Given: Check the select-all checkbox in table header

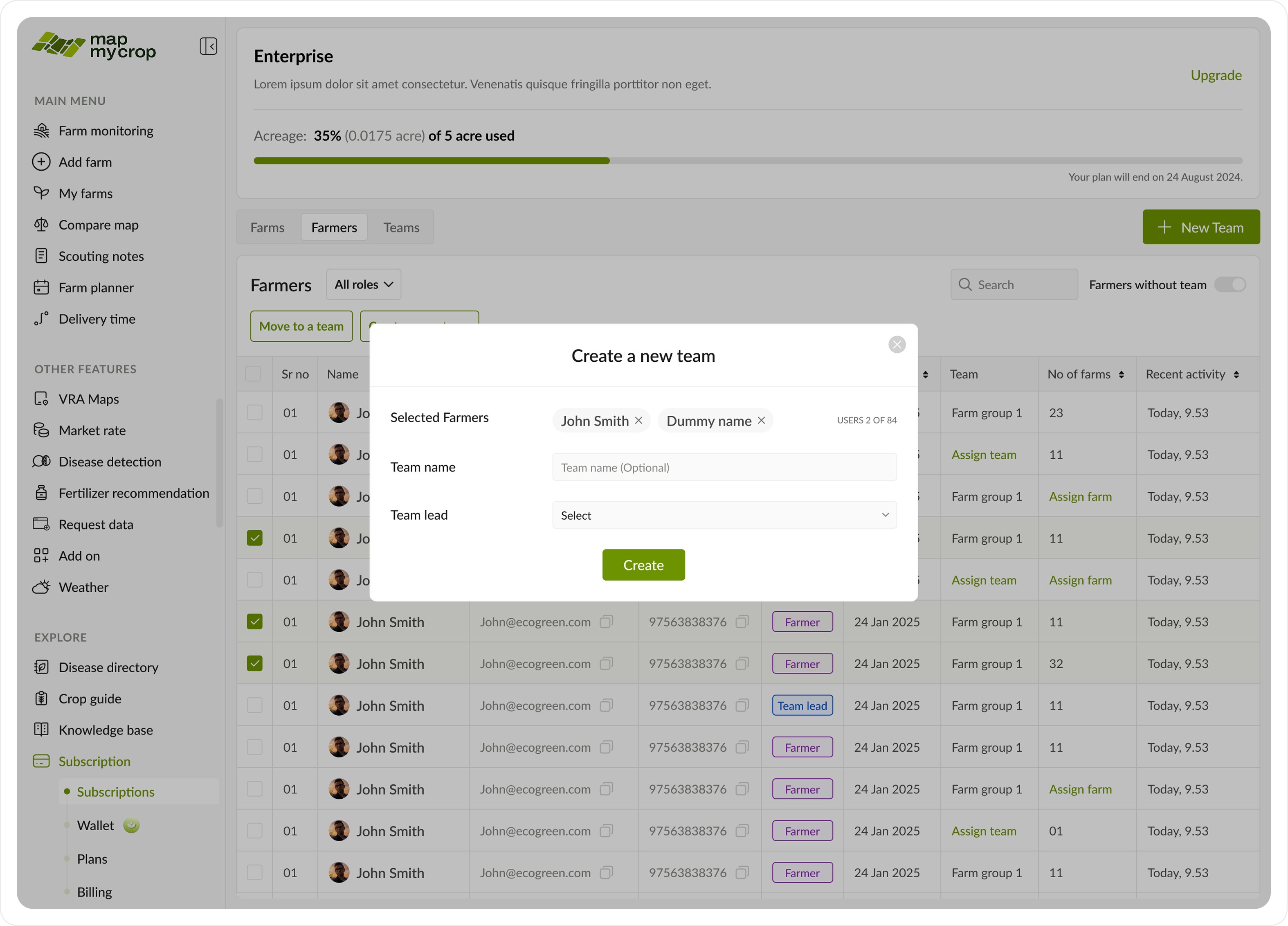Looking at the screenshot, I should 253,374.
